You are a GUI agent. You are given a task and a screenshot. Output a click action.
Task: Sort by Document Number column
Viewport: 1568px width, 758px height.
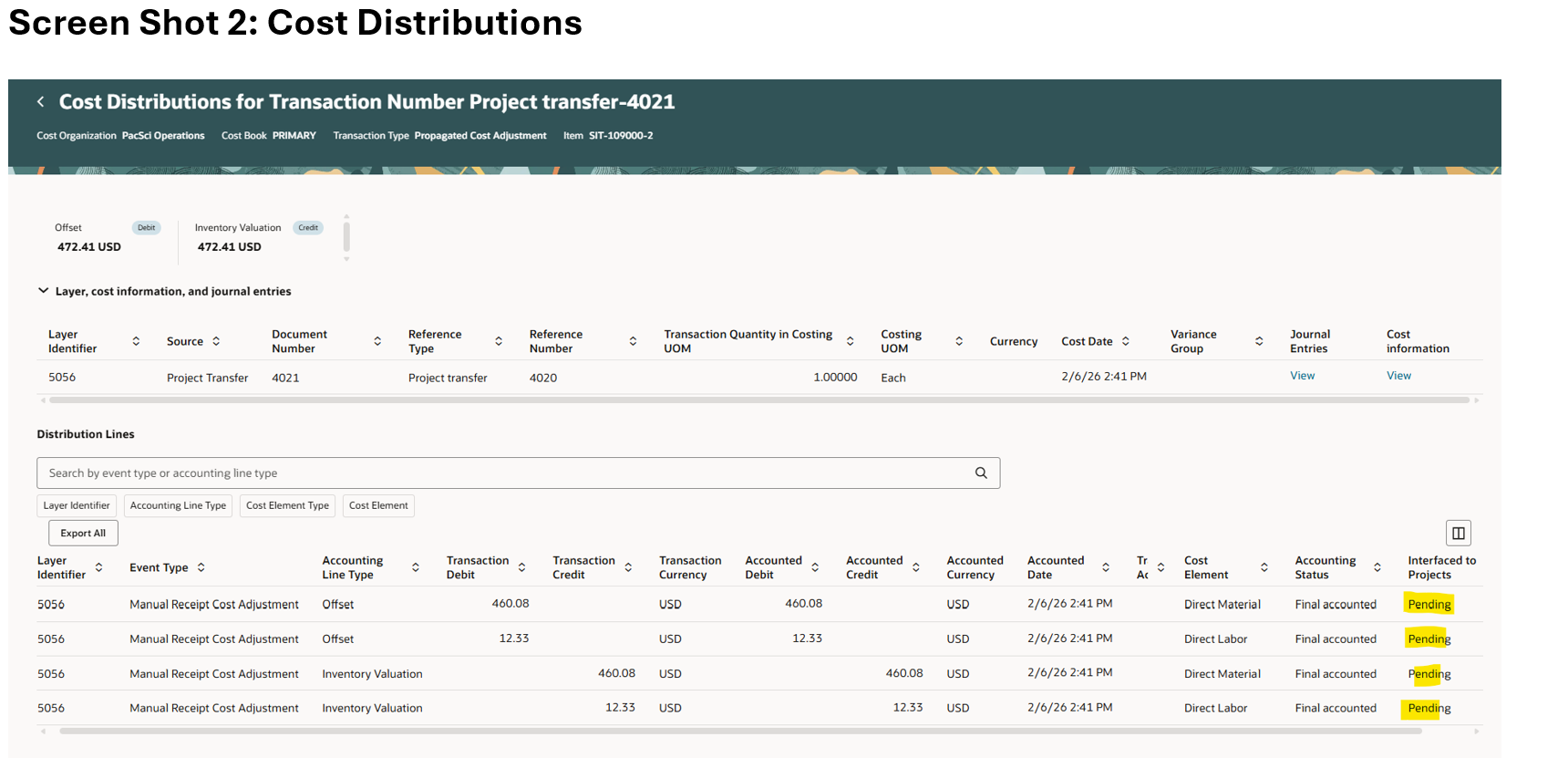(x=377, y=341)
